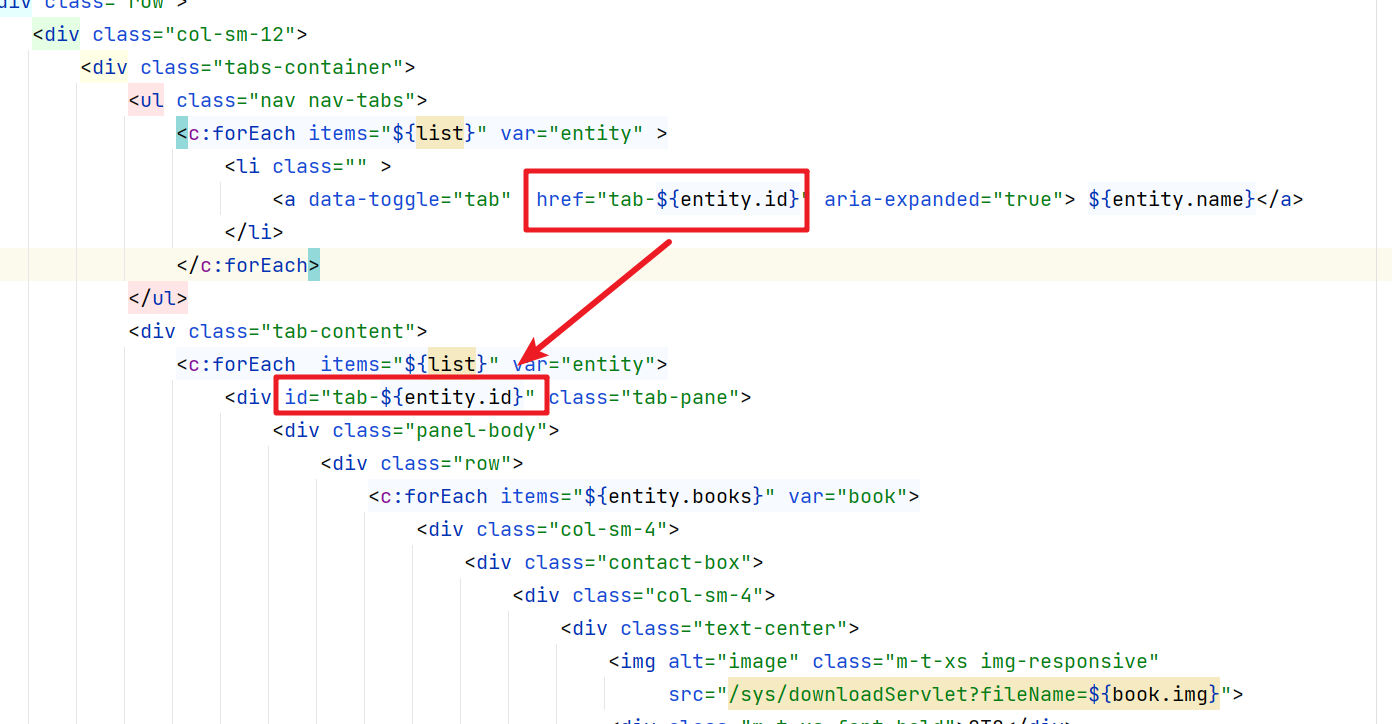1392x724 pixels.
Task: Click the class="tab-content" attribute
Action: (x=302, y=332)
